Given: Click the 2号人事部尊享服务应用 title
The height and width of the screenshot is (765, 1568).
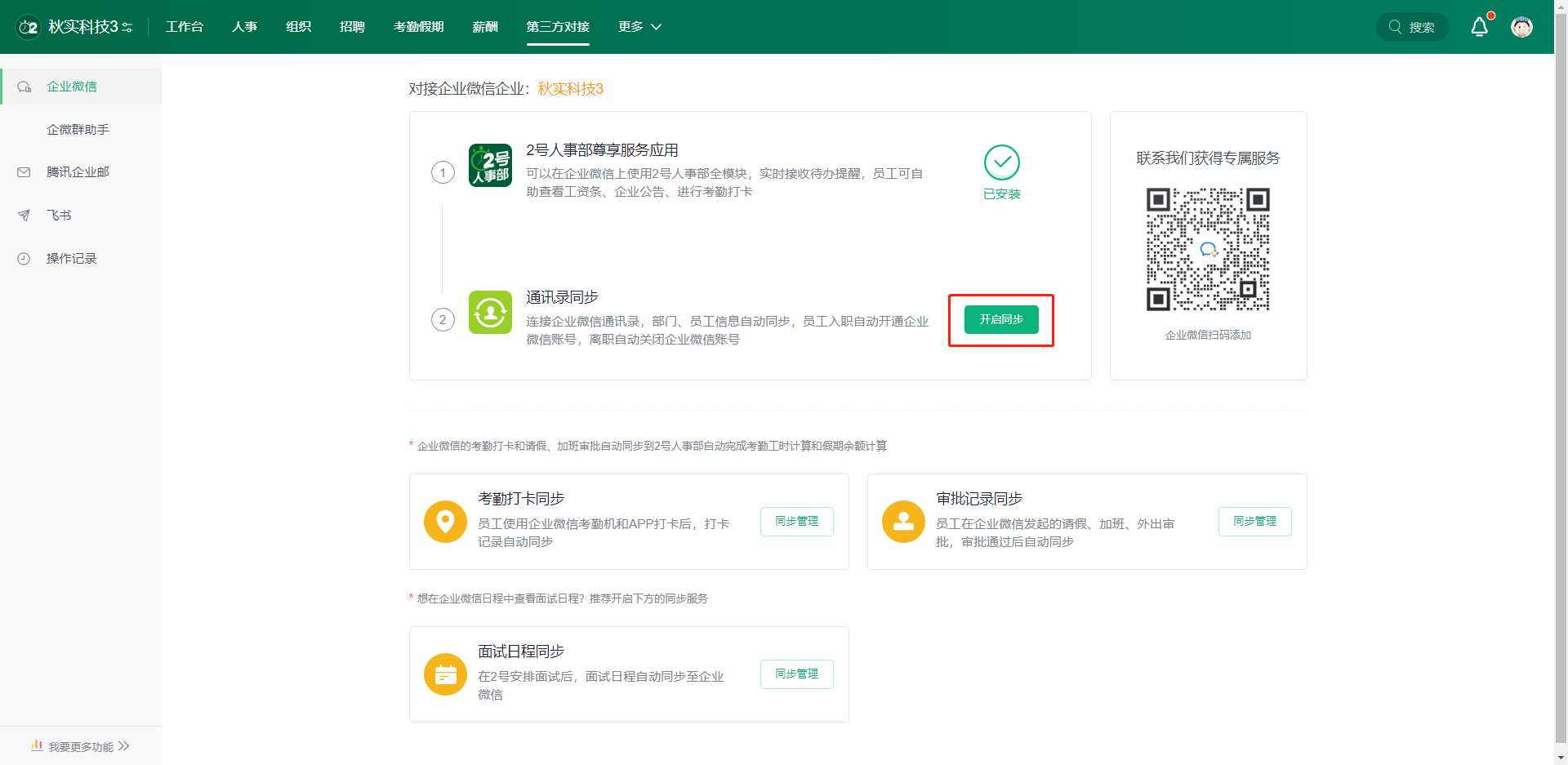Looking at the screenshot, I should coord(602,150).
